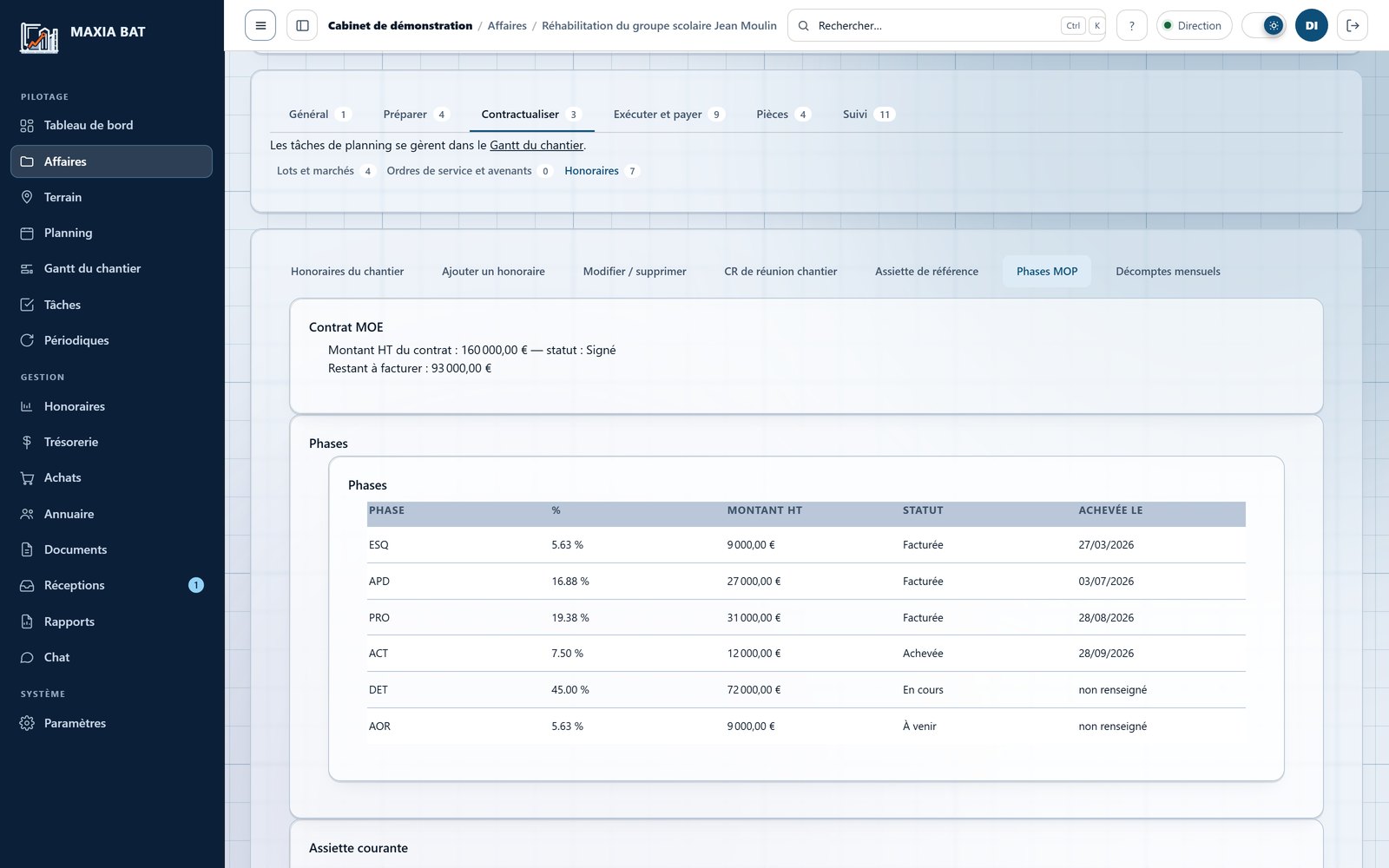Screen dimensions: 1389x868
Task: Open the DI user avatar menu
Action: tap(1312, 25)
